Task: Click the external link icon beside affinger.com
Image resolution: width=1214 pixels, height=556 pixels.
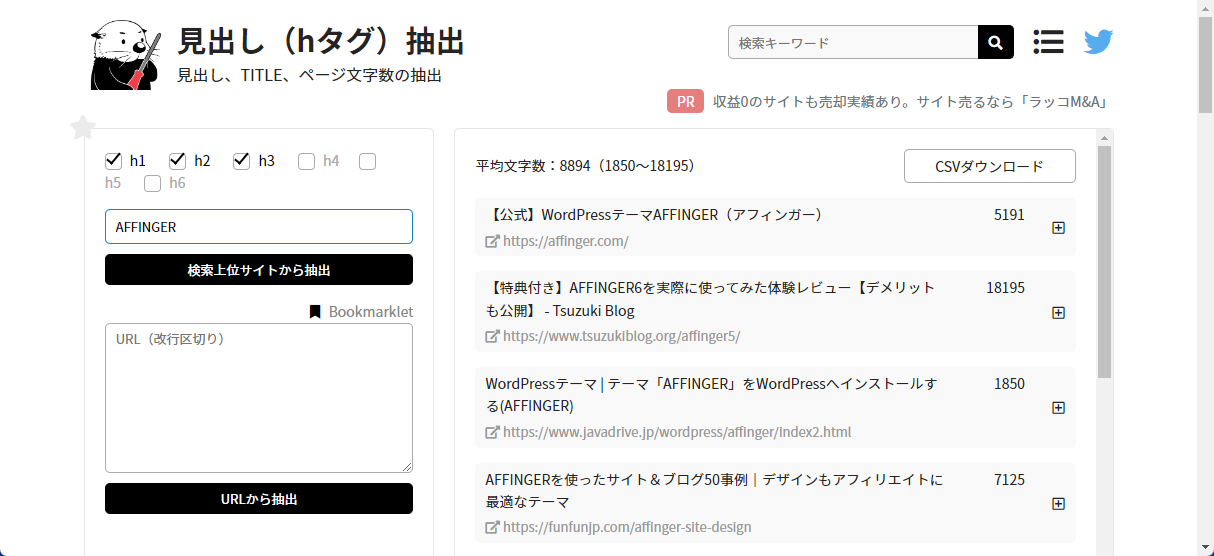Action: click(492, 241)
